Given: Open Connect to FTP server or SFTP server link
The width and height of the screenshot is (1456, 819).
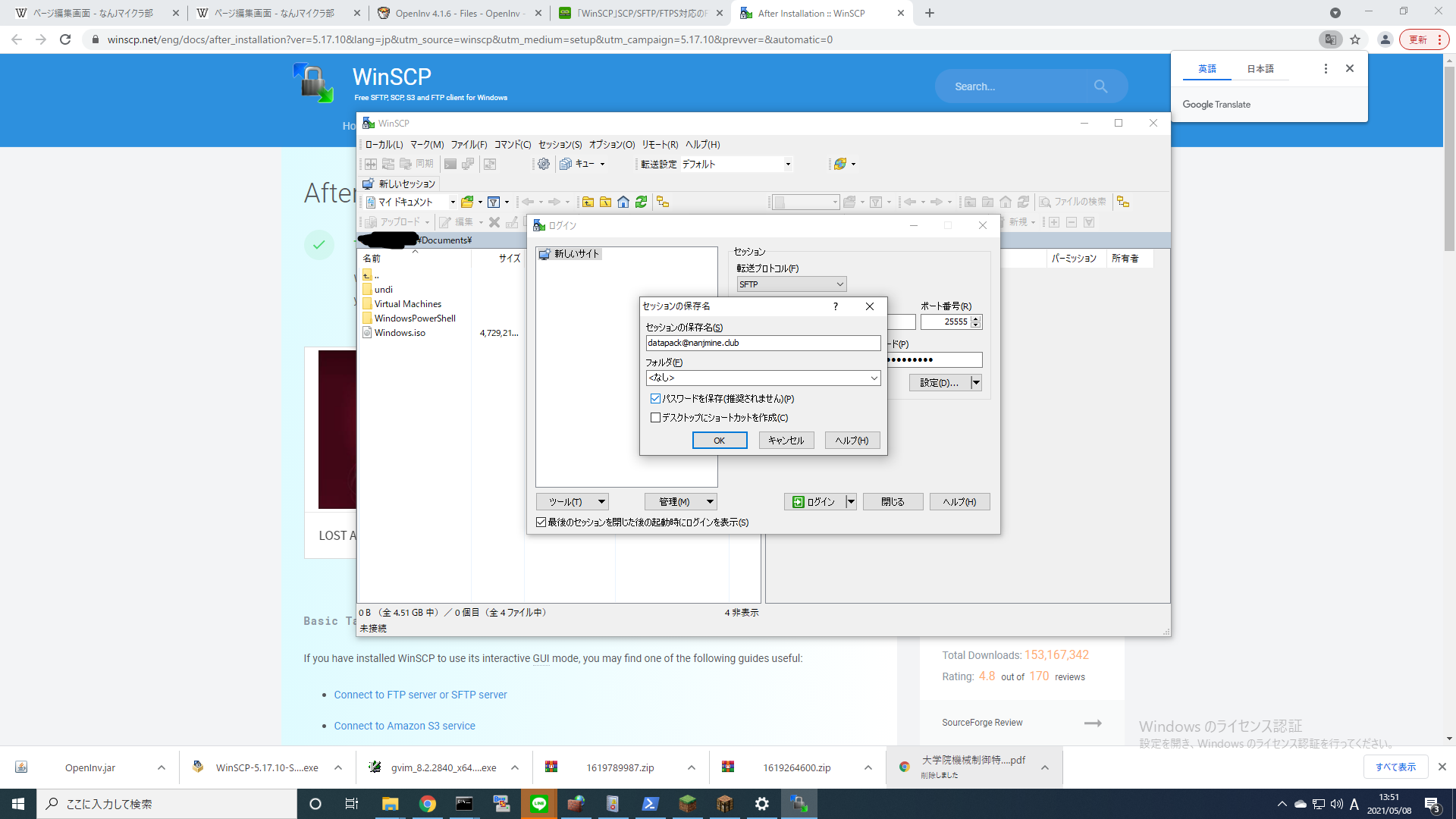Looking at the screenshot, I should (x=421, y=695).
